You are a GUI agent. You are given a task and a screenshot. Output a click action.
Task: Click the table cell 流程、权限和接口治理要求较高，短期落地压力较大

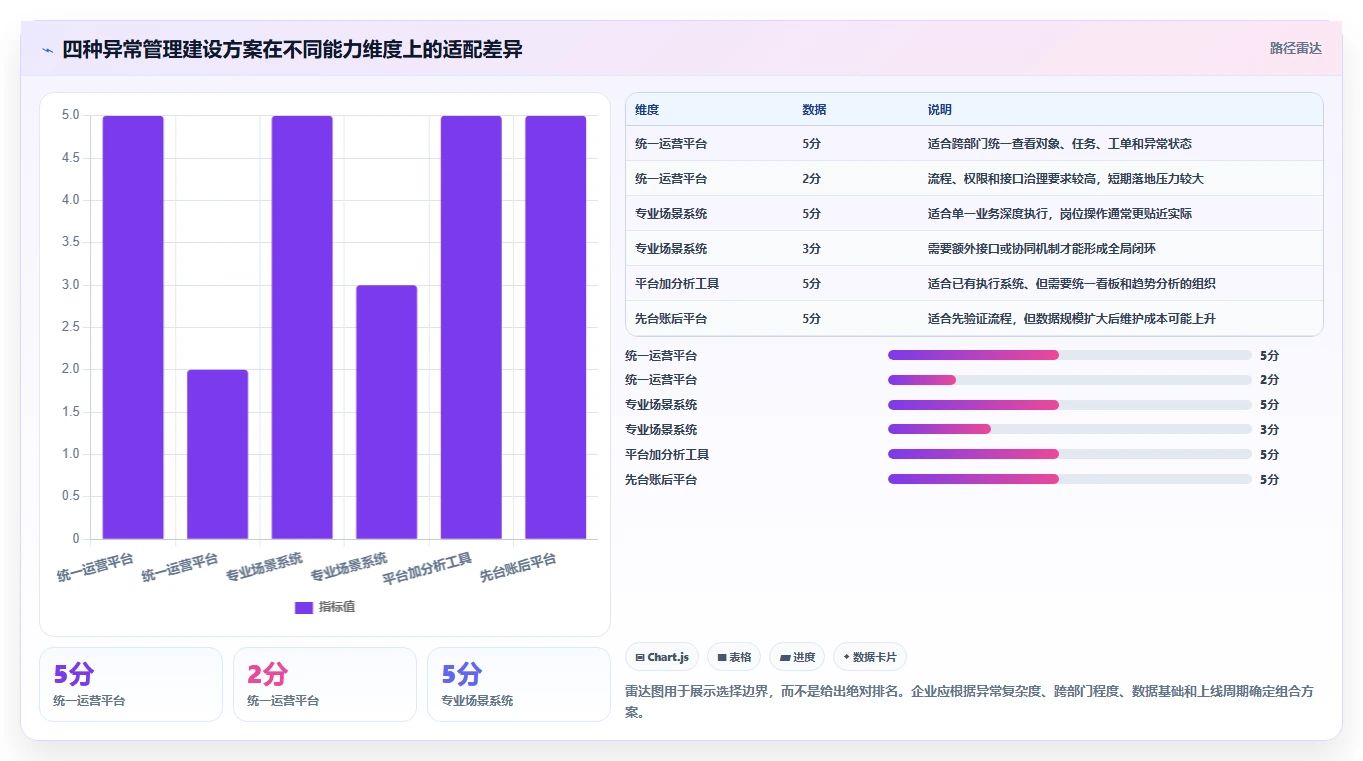pos(1066,179)
